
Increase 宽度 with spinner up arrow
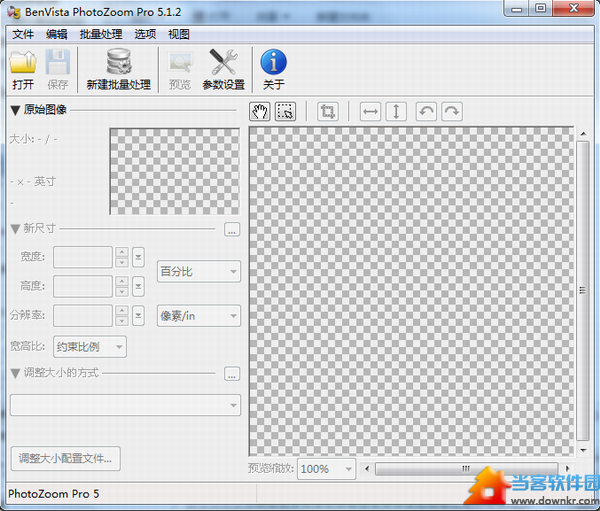(122, 252)
